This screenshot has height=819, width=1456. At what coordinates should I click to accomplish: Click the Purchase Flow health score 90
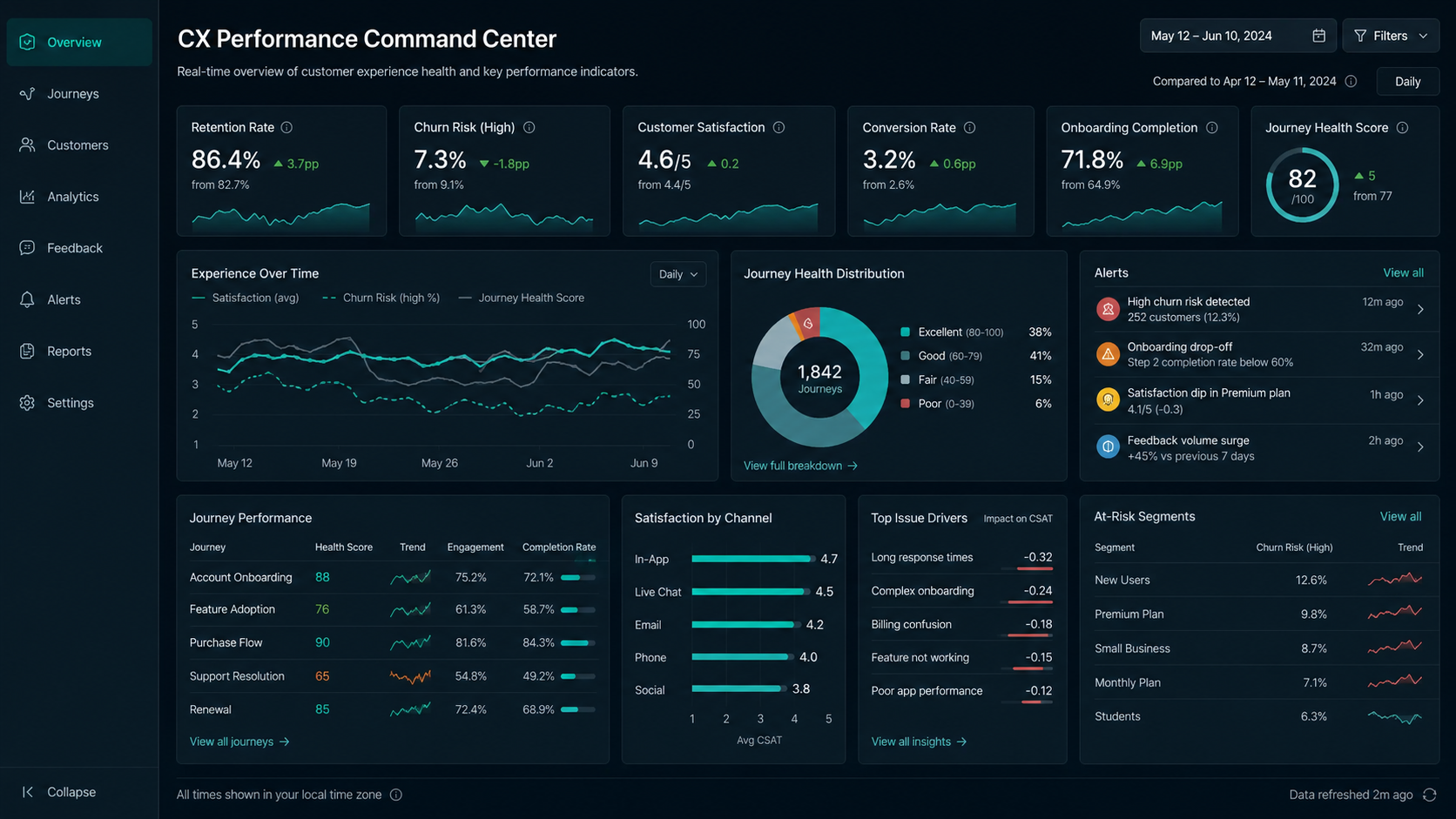(x=322, y=642)
